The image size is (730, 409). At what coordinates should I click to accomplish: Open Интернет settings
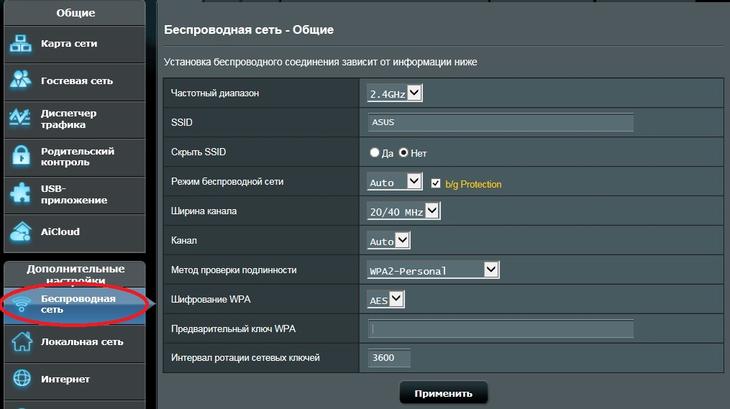click(74, 381)
